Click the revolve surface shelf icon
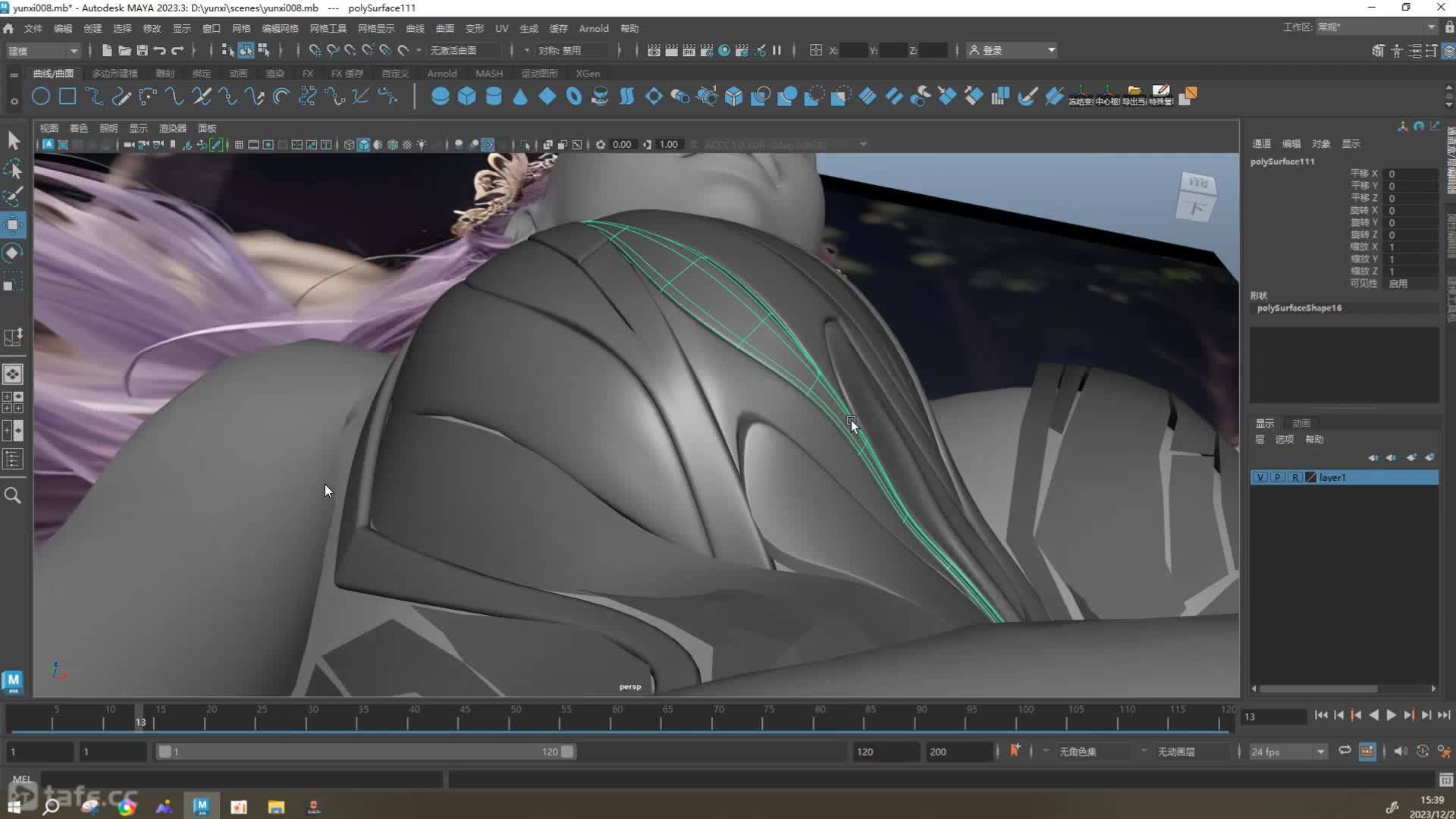This screenshot has height=819, width=1456. tap(600, 96)
